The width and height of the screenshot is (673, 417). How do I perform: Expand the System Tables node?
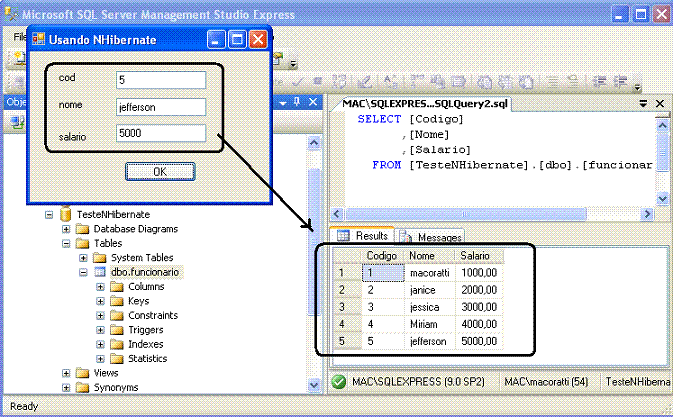[x=83, y=258]
